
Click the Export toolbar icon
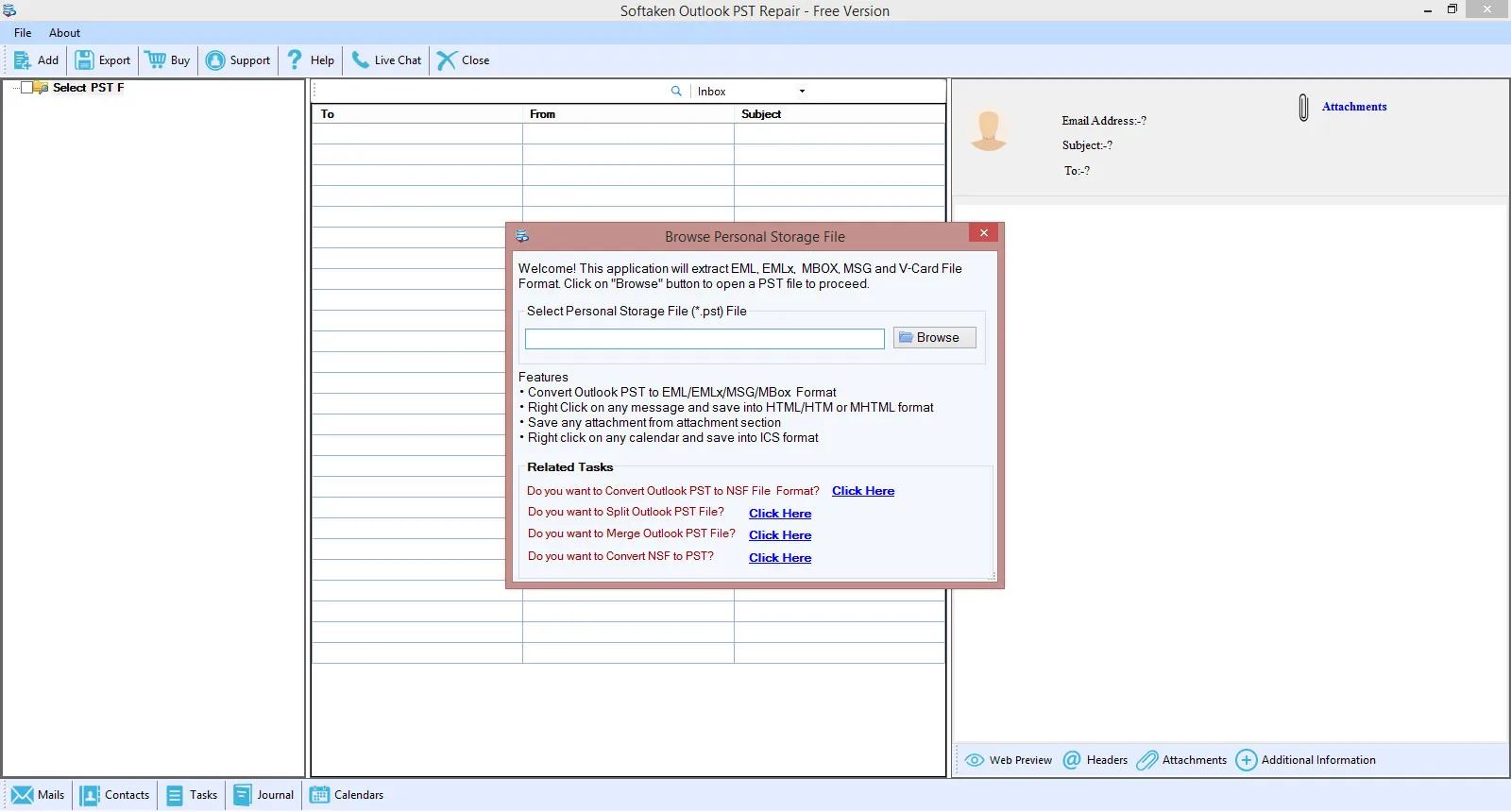84,60
